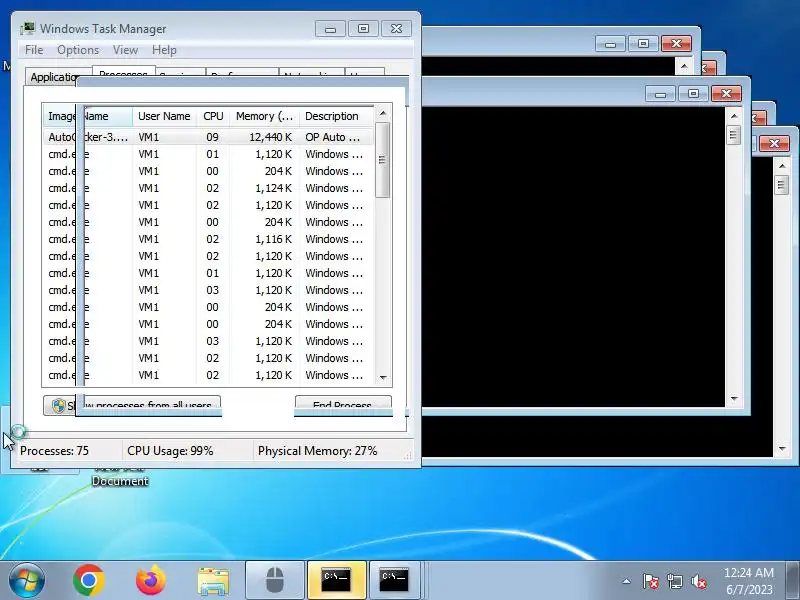Minimize the front command prompt window

click(660, 94)
